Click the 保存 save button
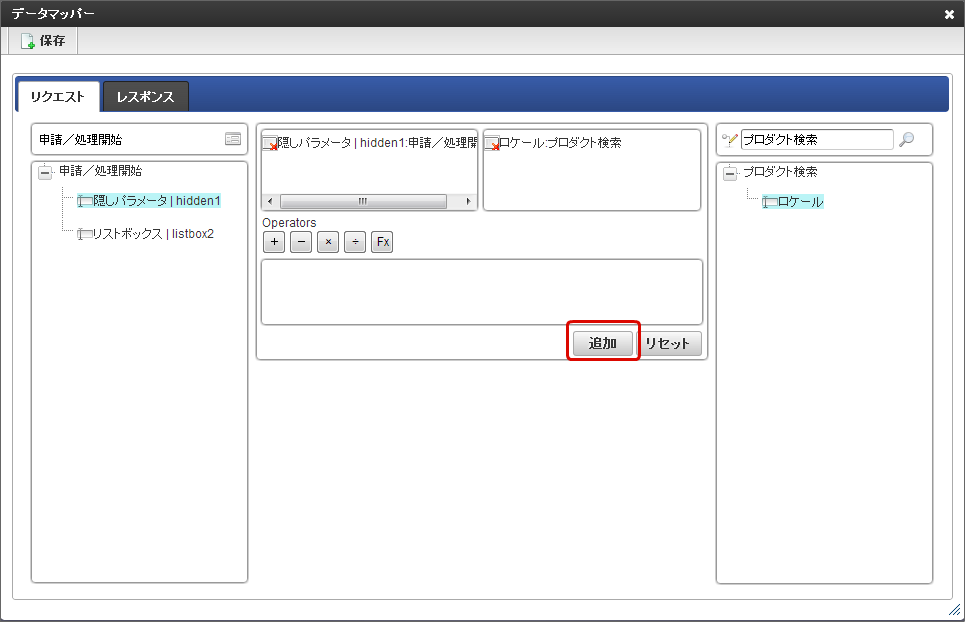 [x=43, y=41]
